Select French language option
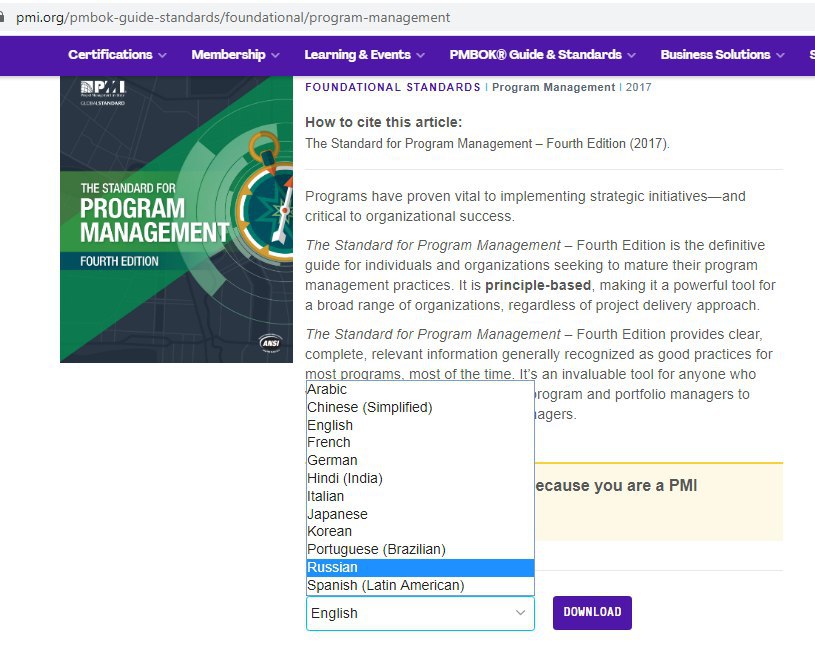This screenshot has height=655, width=815. click(420, 442)
